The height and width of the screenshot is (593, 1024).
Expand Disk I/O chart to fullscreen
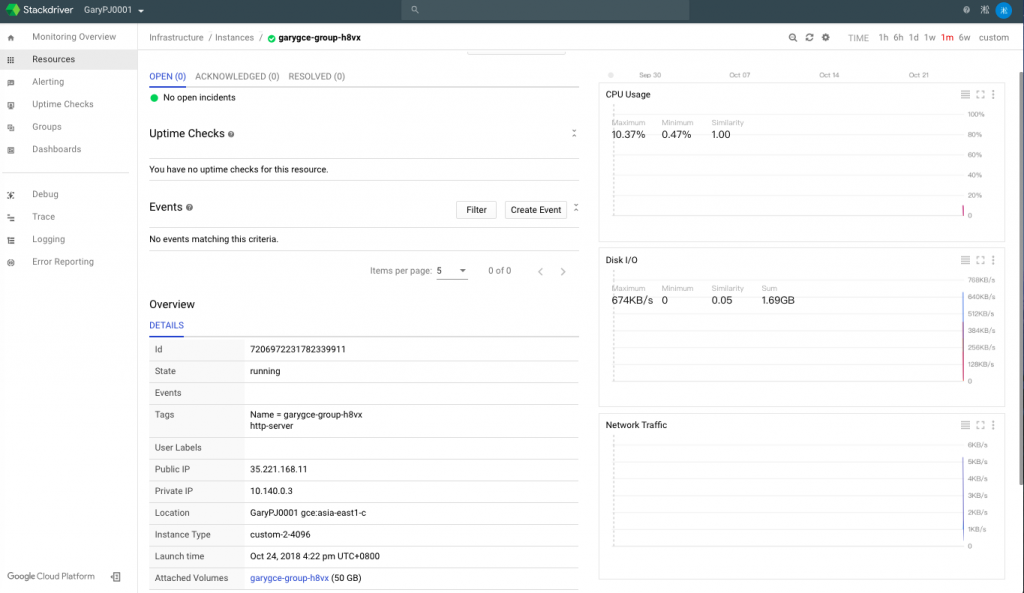point(980,260)
